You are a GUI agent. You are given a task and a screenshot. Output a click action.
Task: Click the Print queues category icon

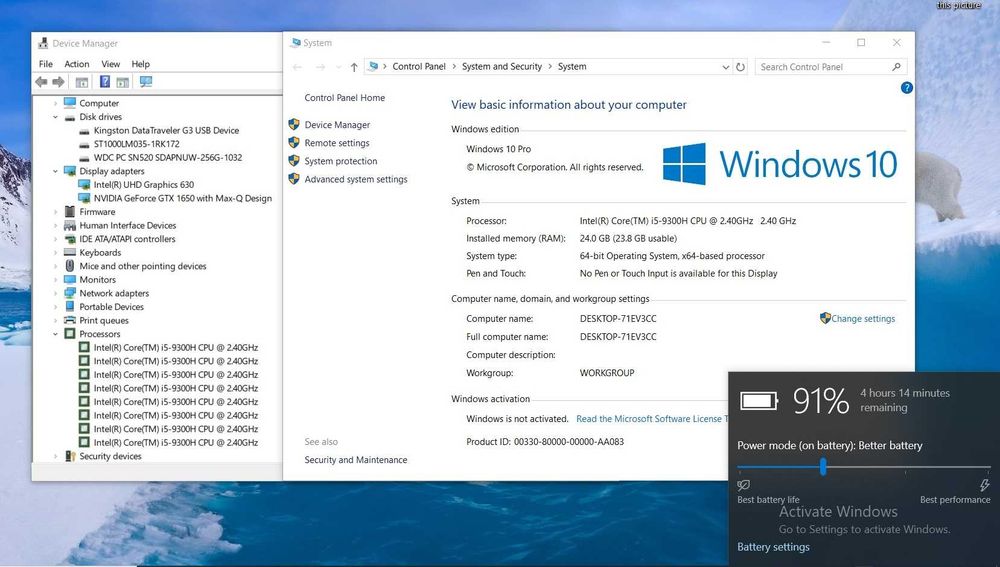70,320
